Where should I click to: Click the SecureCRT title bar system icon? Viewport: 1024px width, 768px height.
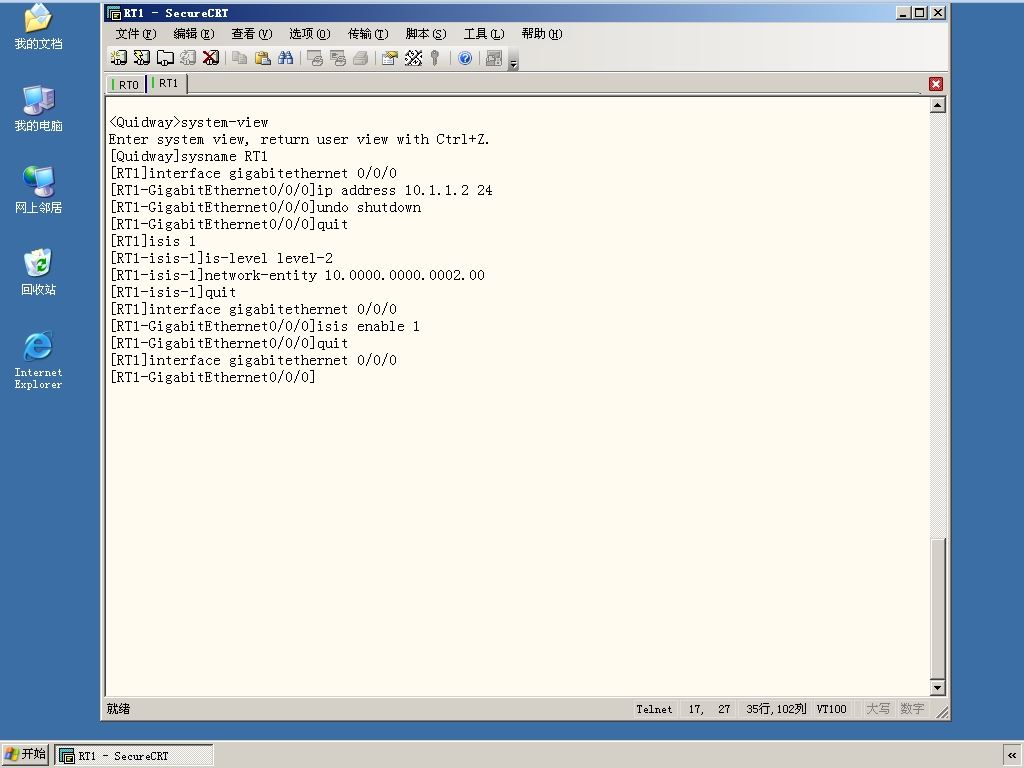(114, 13)
